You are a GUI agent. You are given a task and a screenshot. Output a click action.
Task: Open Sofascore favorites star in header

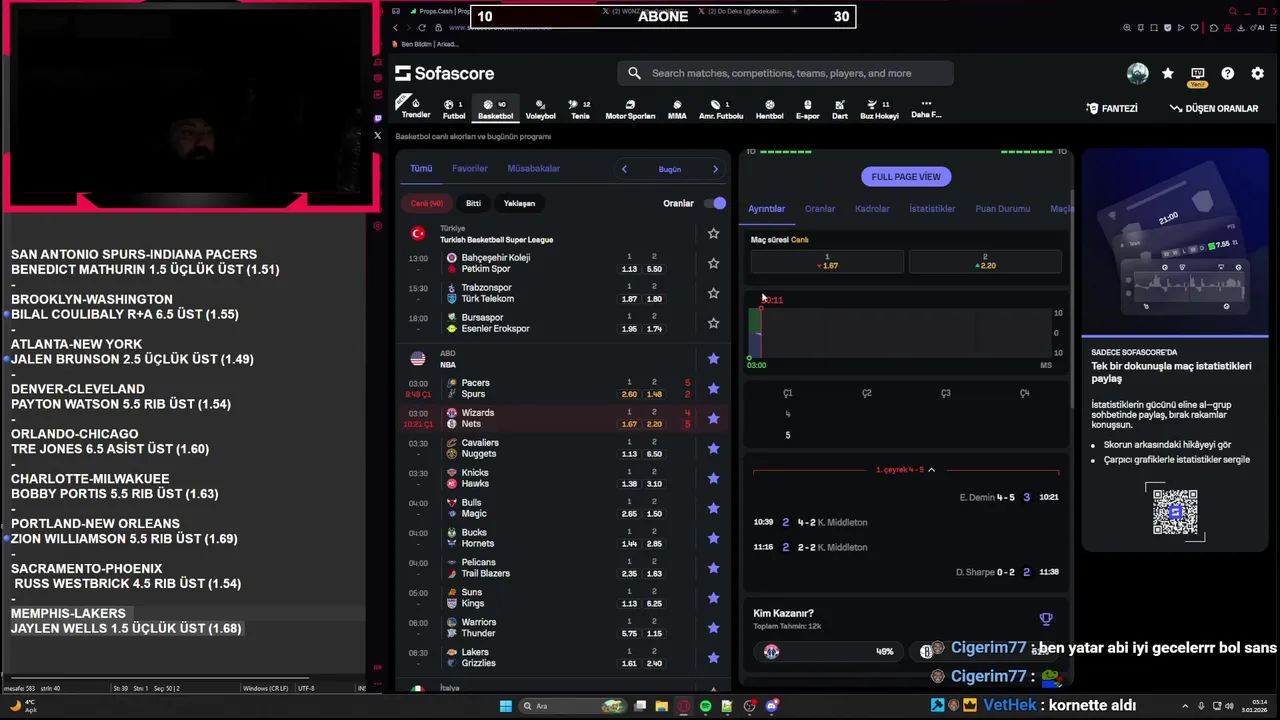pos(1167,73)
